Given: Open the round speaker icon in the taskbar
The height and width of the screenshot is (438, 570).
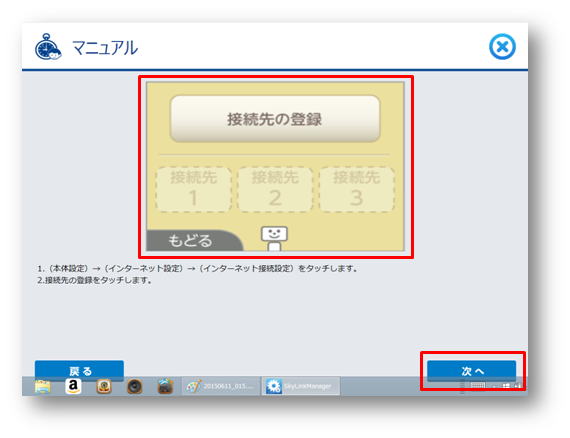Looking at the screenshot, I should pyautogui.click(x=135, y=386).
